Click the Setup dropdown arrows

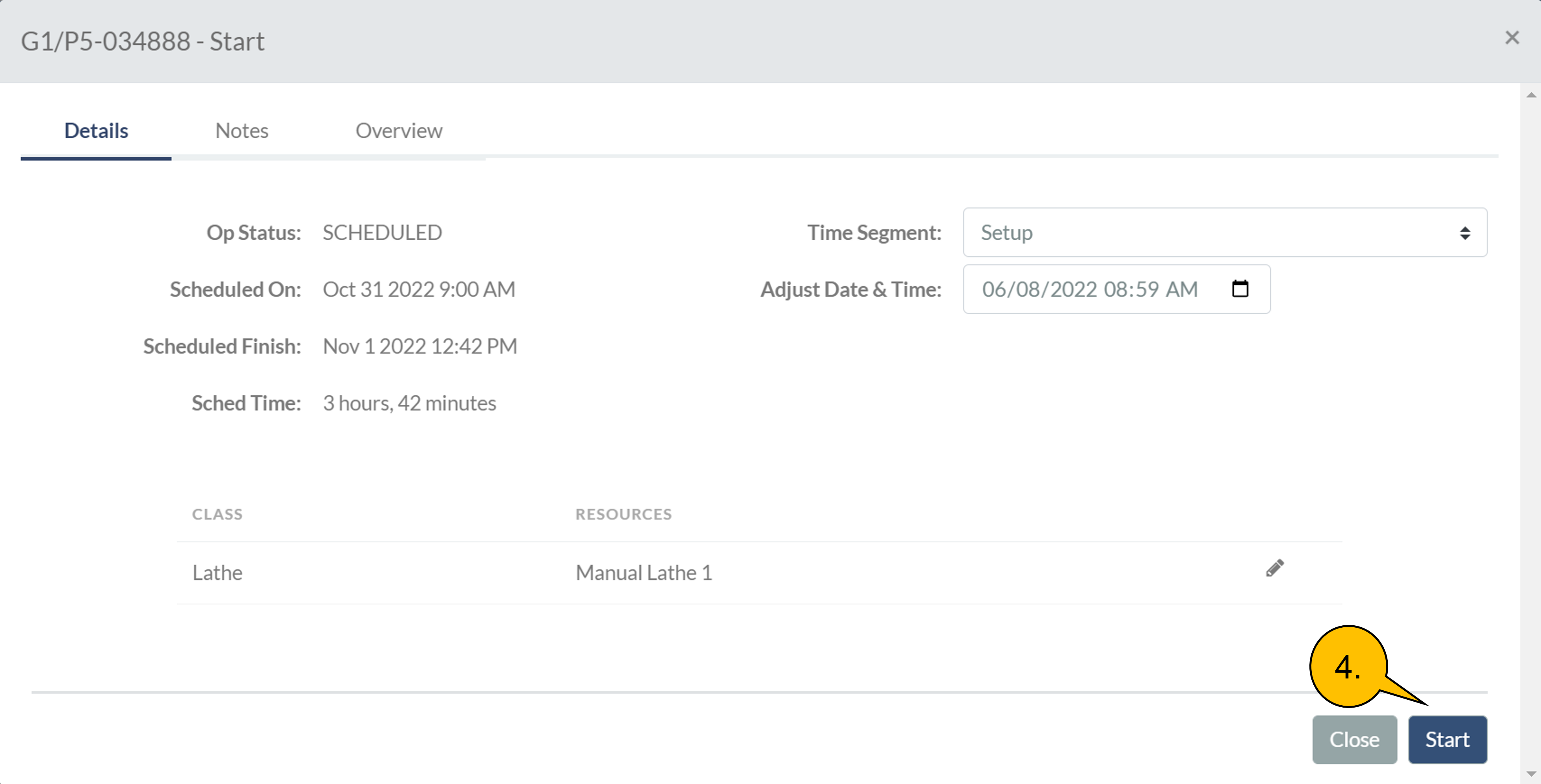[x=1465, y=233]
